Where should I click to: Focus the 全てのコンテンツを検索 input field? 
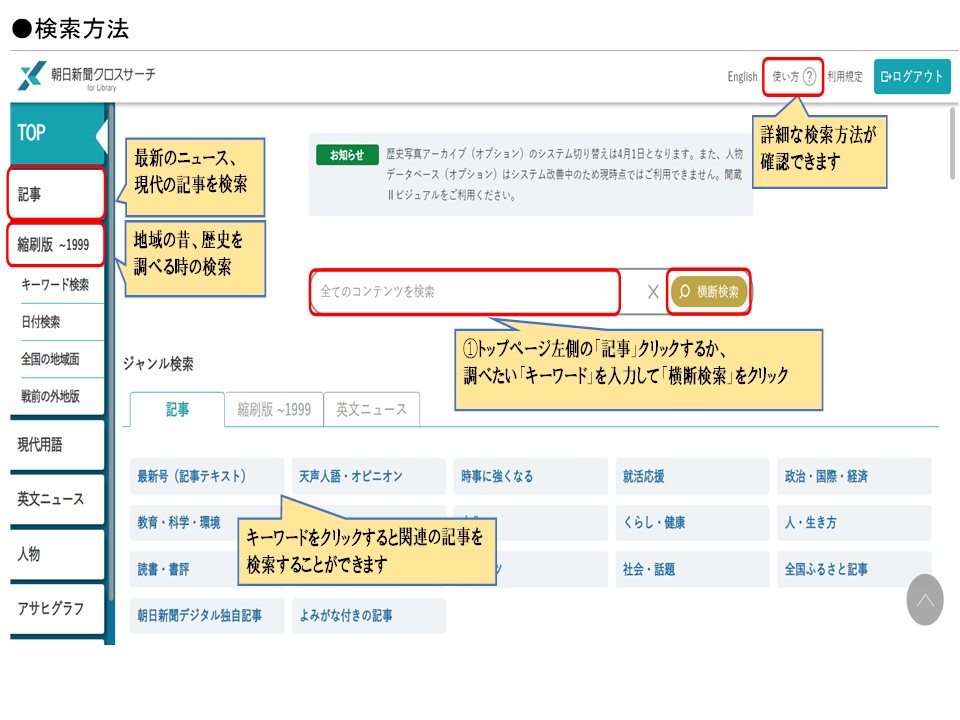pos(465,292)
